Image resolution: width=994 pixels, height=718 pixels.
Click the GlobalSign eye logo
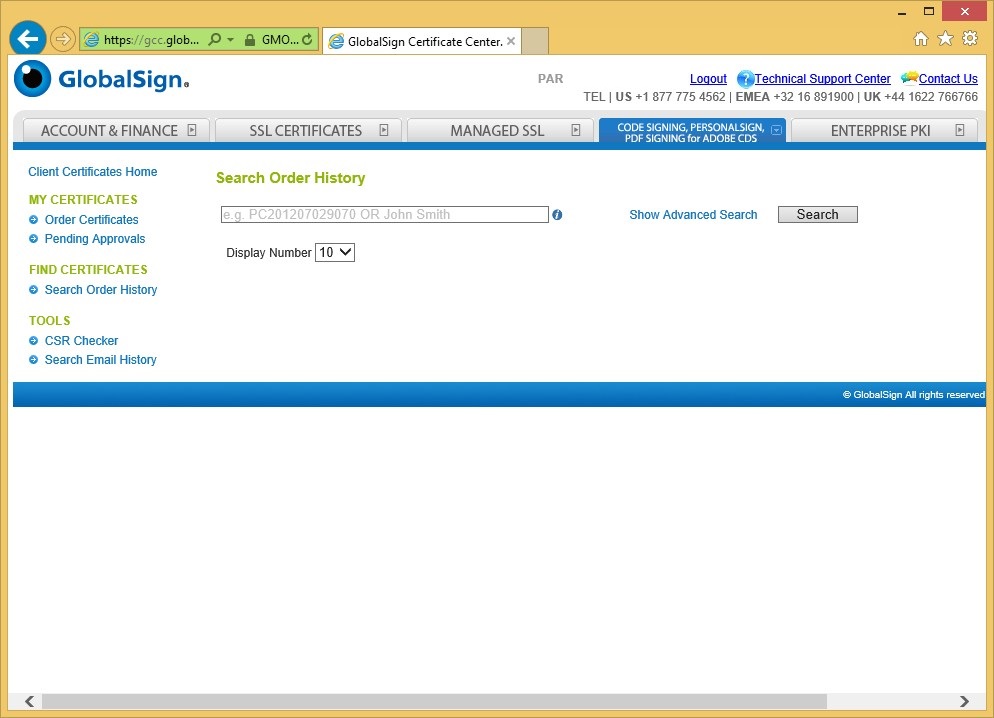[32, 79]
